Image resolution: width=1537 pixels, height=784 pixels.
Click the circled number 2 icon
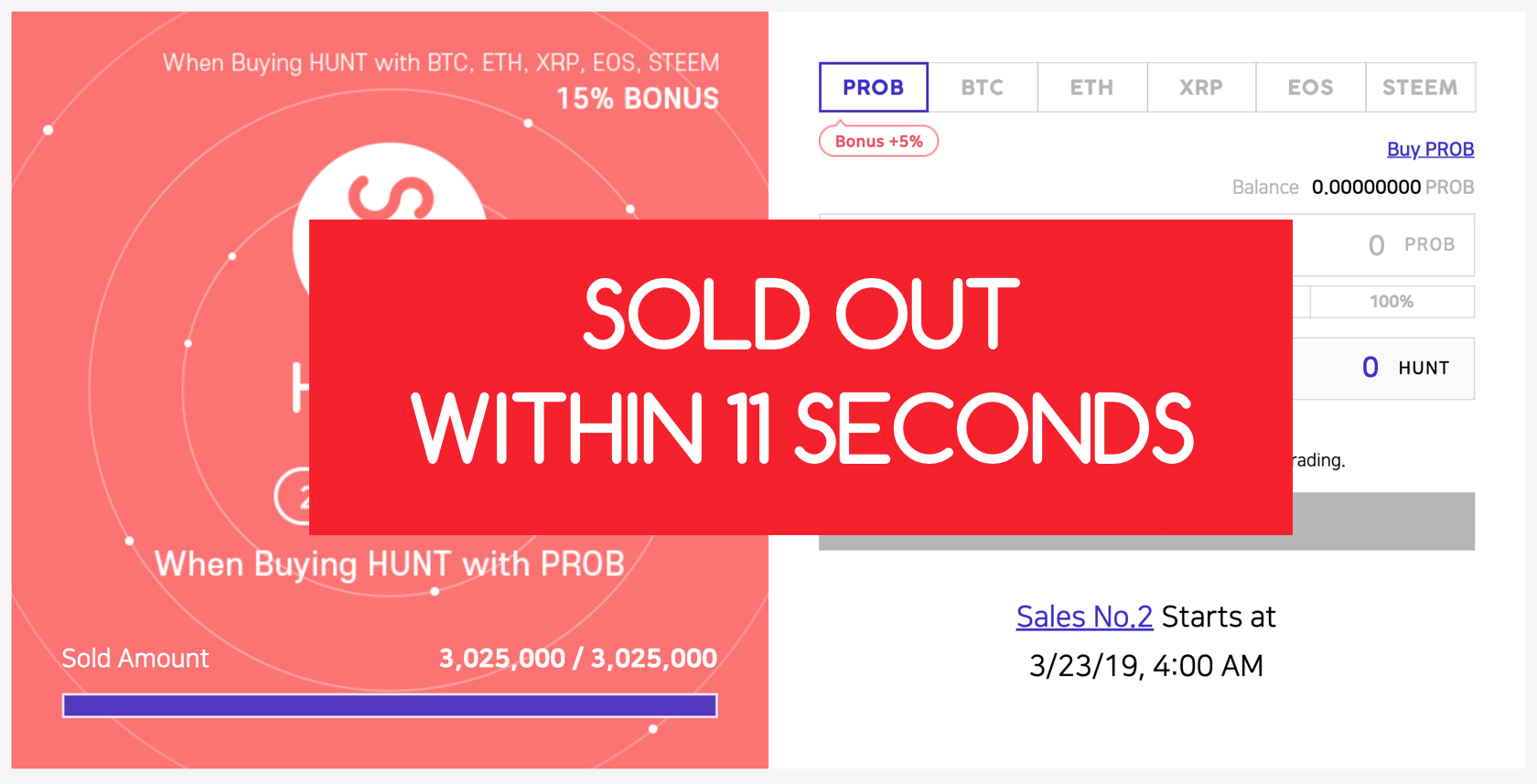[x=292, y=499]
